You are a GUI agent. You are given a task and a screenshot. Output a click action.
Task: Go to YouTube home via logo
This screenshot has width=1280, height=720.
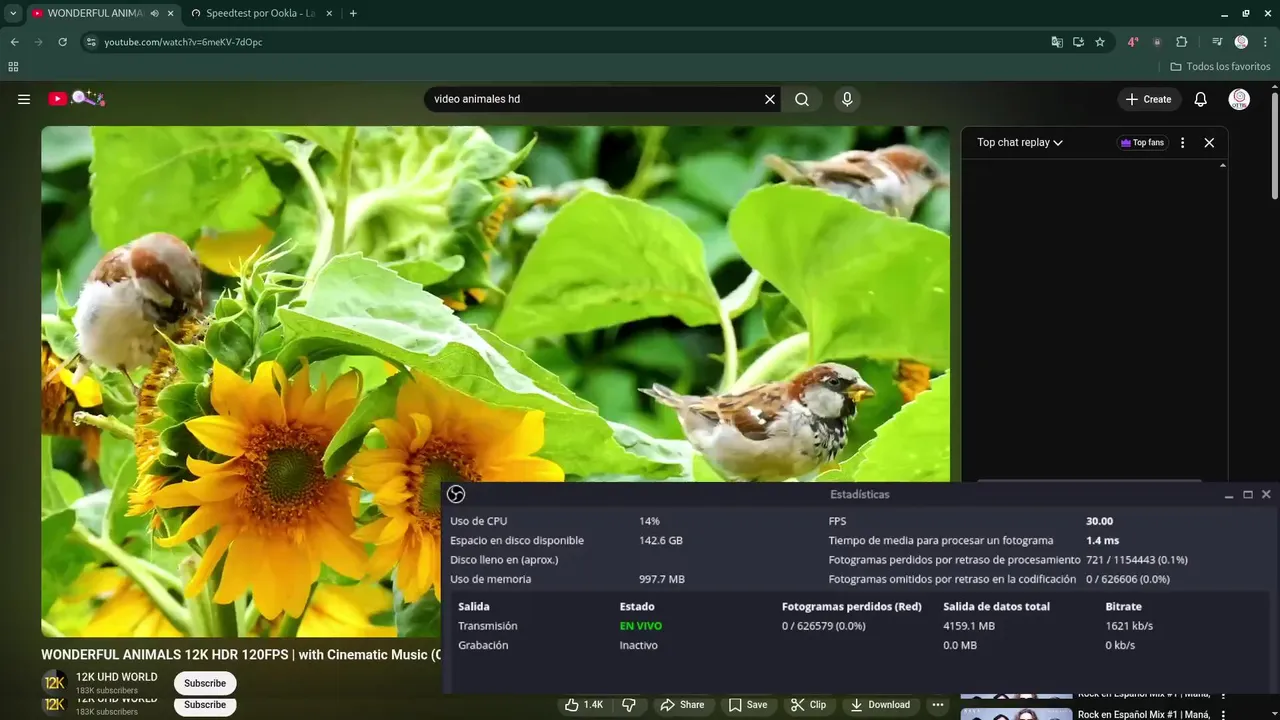click(x=76, y=98)
